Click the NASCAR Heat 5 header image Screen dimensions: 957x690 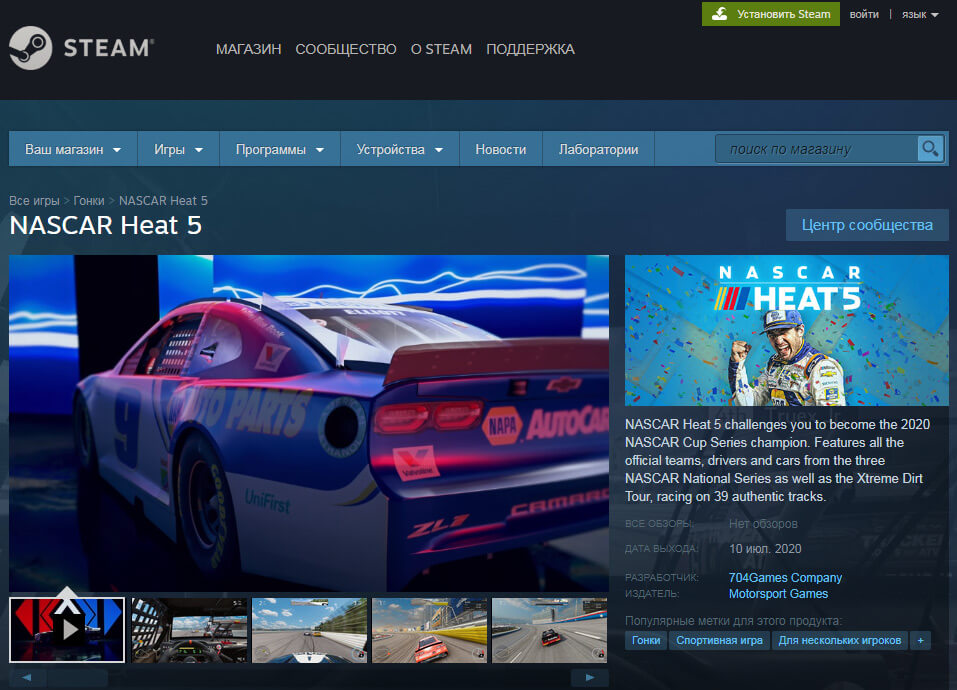[x=787, y=330]
